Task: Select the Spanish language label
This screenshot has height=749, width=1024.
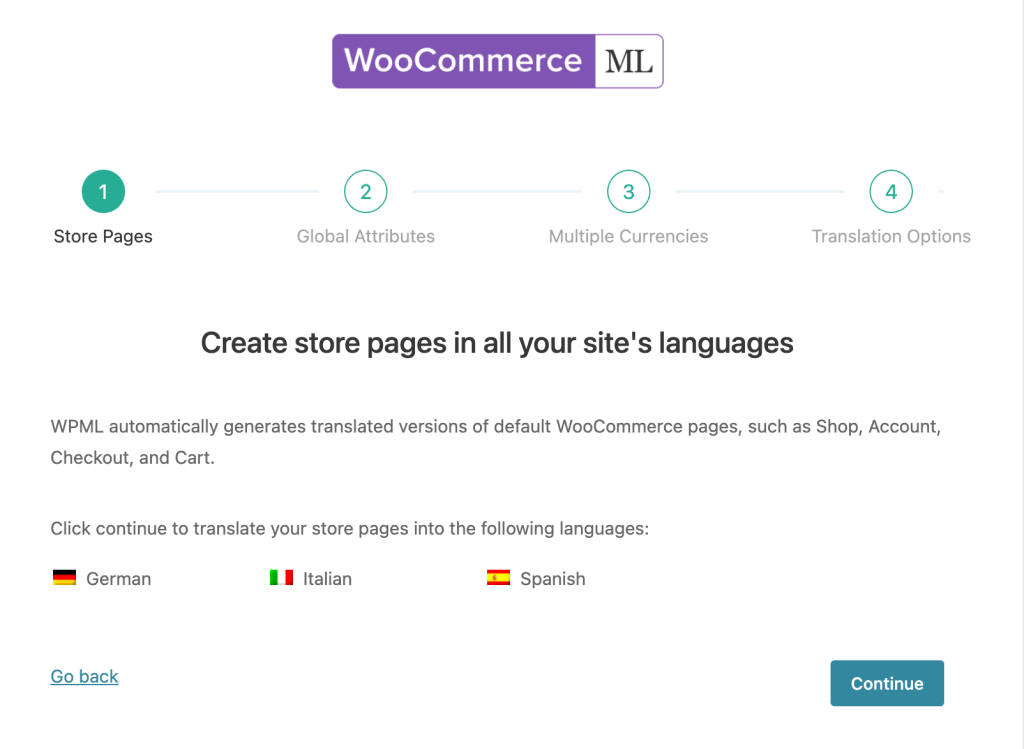Action: (552, 578)
